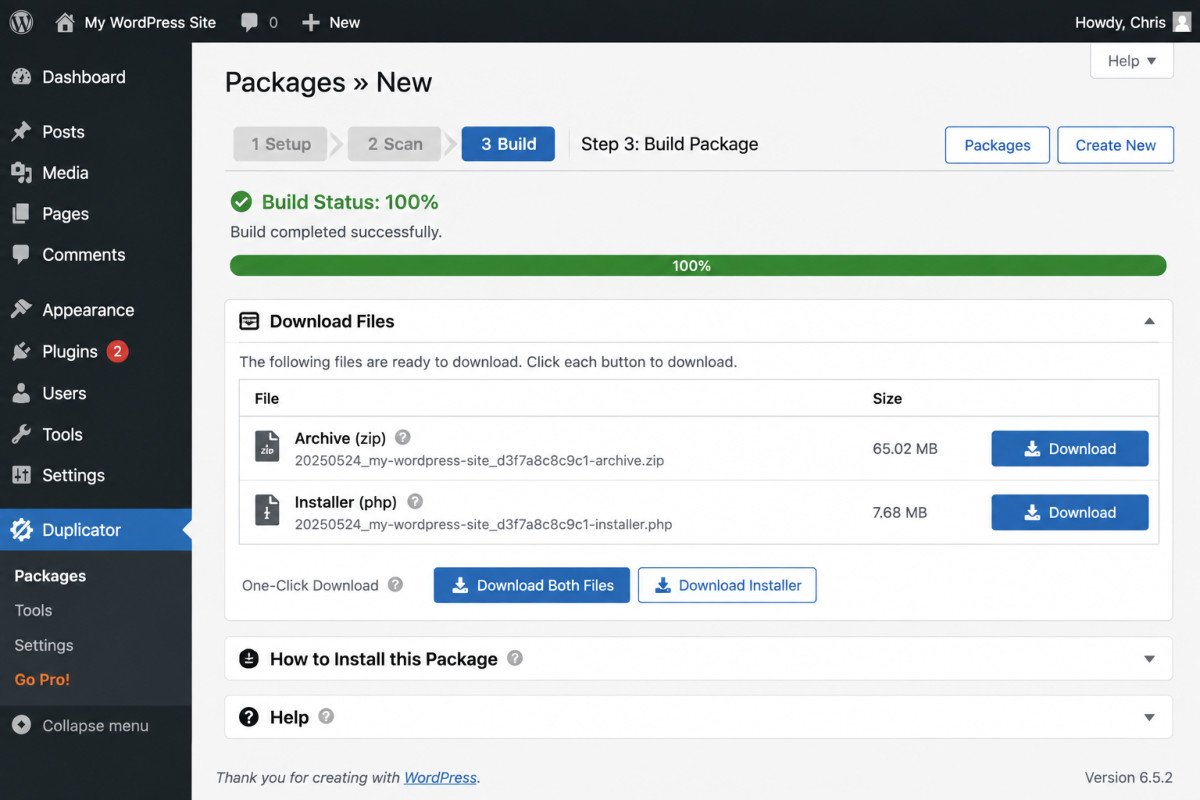Viewport: 1200px width, 800px height.
Task: Click the small help icon next to Help heading
Action: [x=326, y=716]
